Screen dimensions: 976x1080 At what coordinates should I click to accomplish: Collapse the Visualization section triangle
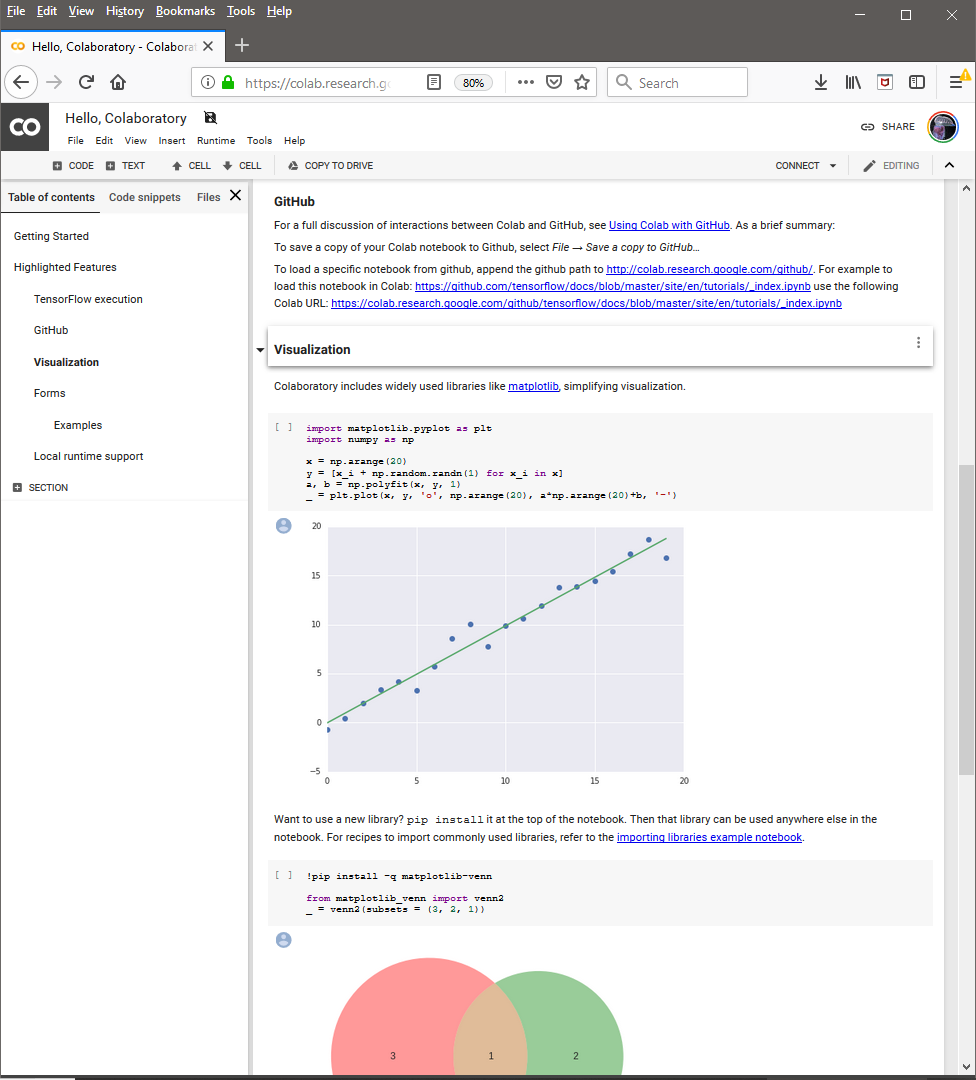pos(260,350)
